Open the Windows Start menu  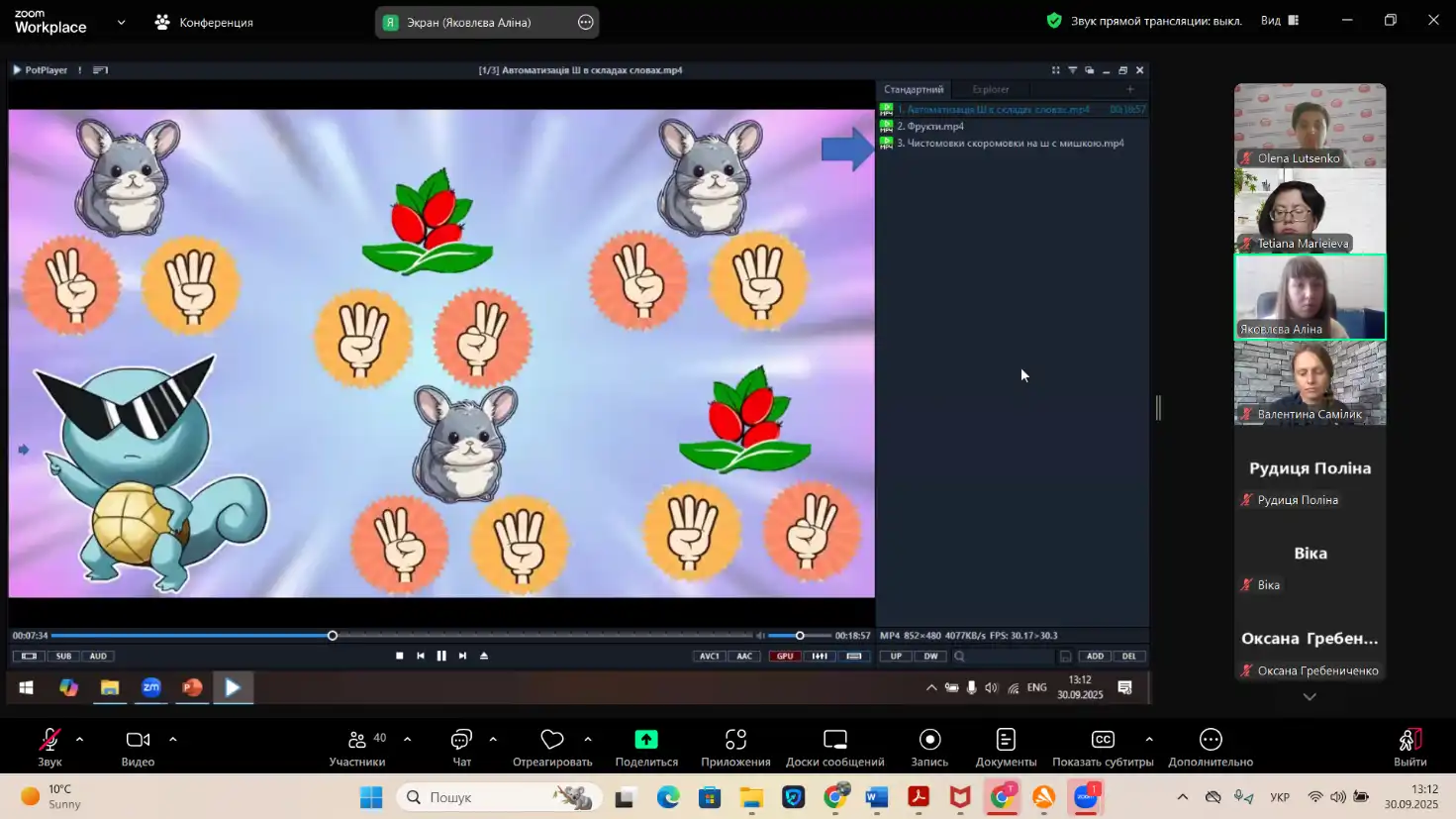click(371, 797)
